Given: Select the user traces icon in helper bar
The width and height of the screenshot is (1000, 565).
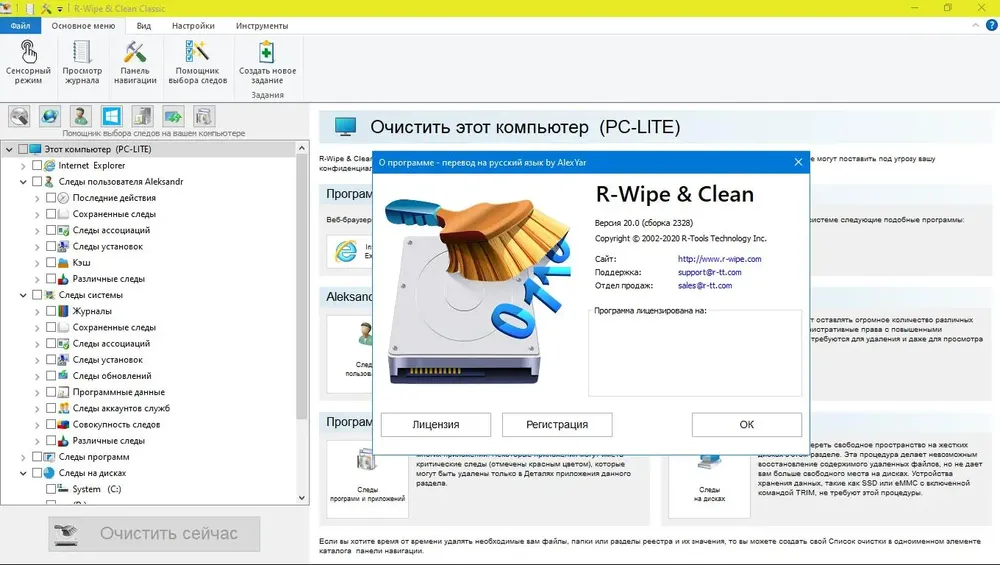Looking at the screenshot, I should (x=80, y=117).
